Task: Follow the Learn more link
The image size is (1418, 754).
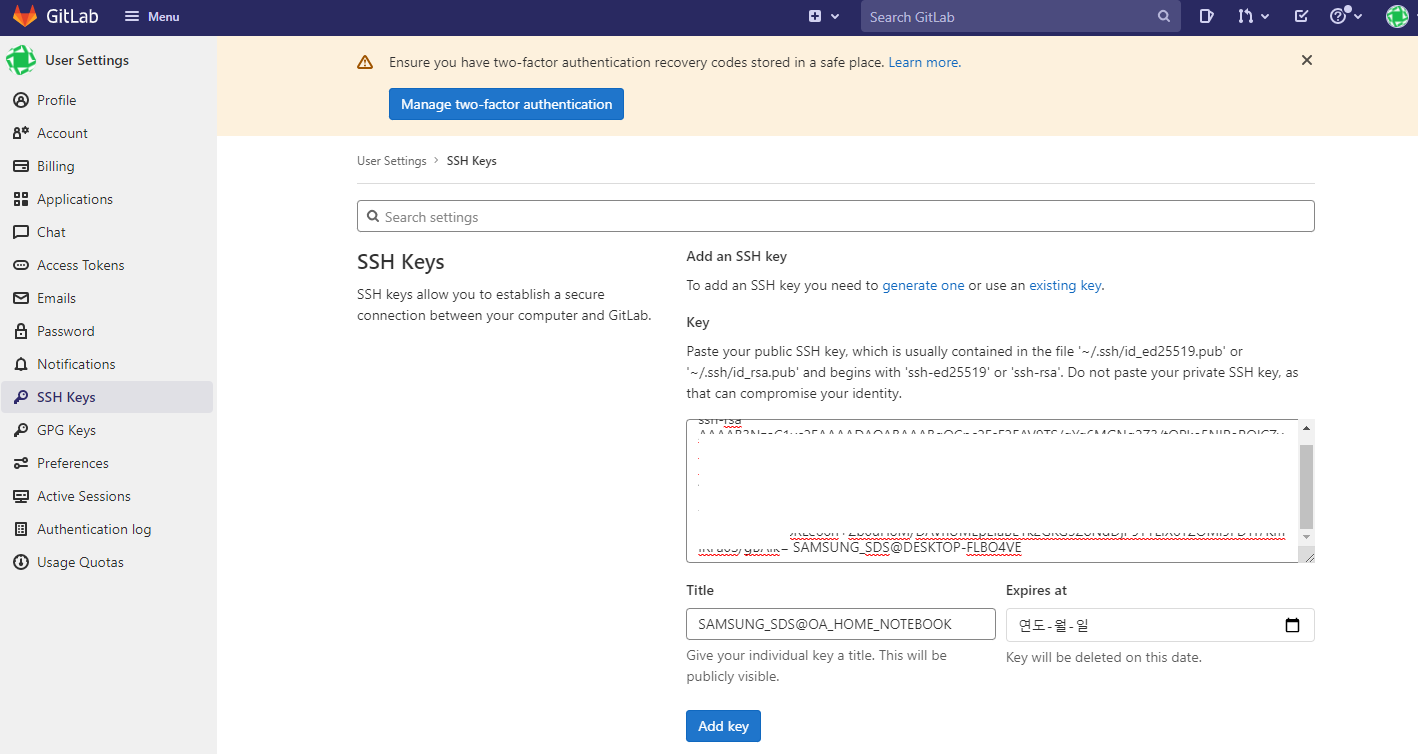Action: tap(924, 62)
